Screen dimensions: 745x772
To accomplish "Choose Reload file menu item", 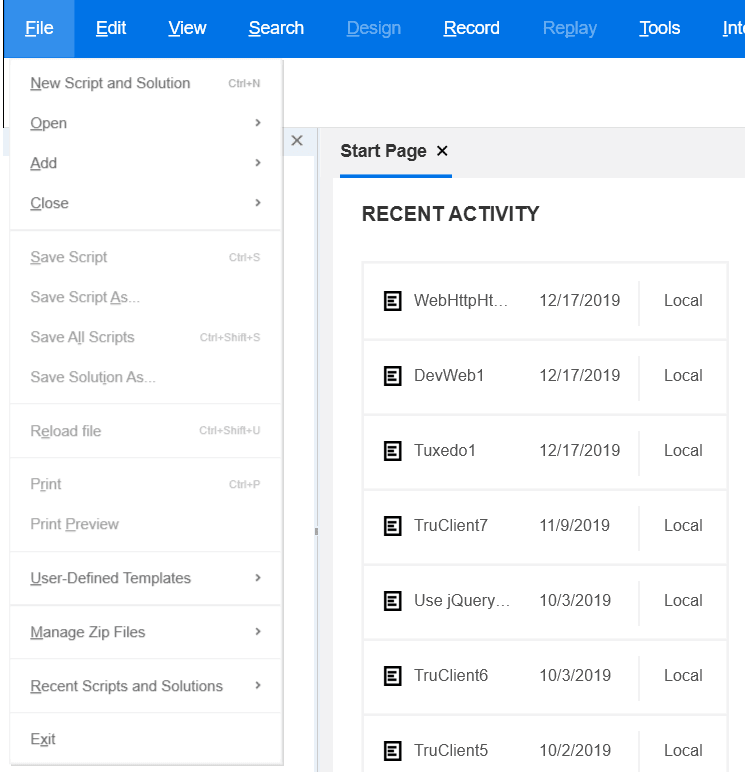I will pos(146,431).
